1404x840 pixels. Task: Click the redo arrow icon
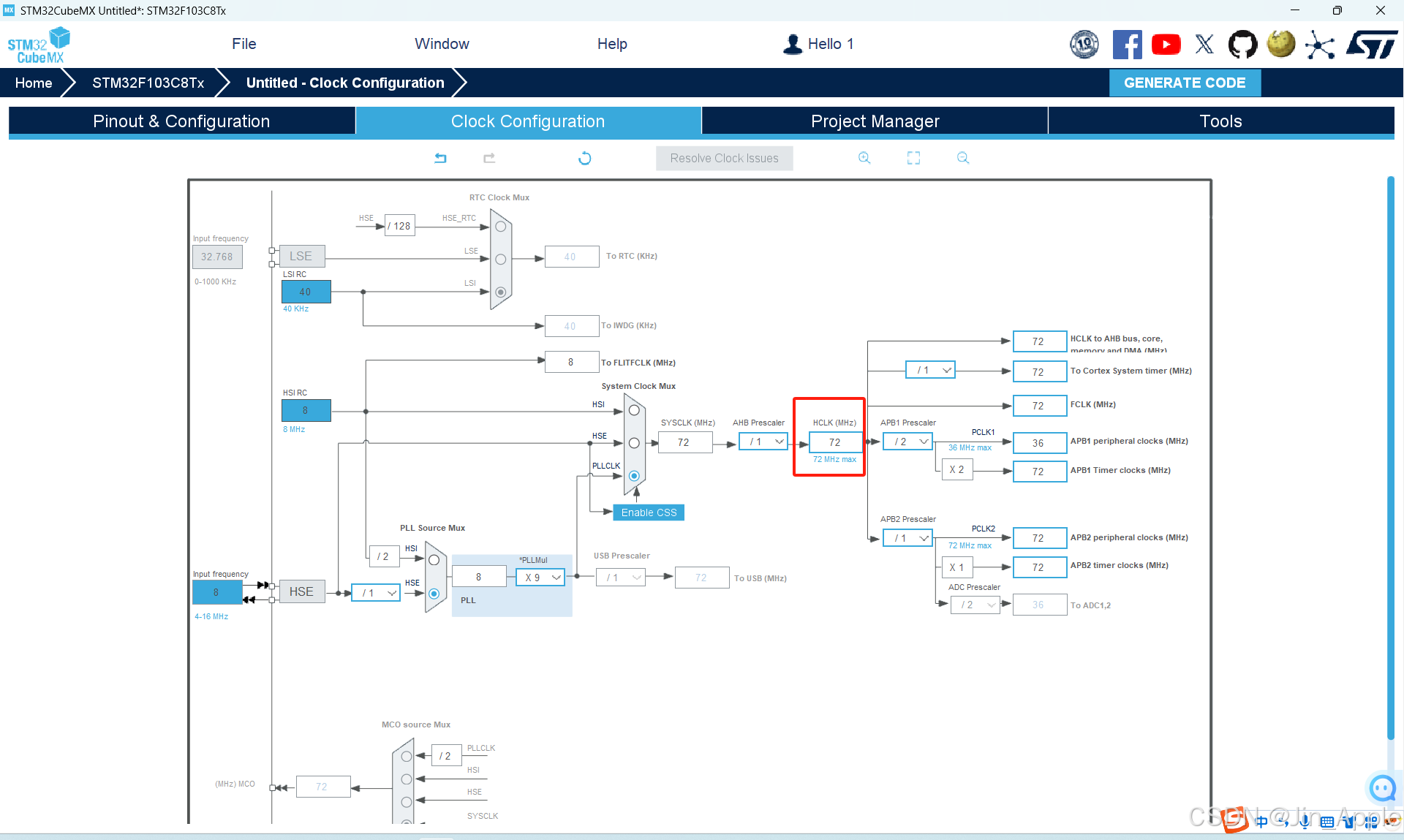click(489, 158)
